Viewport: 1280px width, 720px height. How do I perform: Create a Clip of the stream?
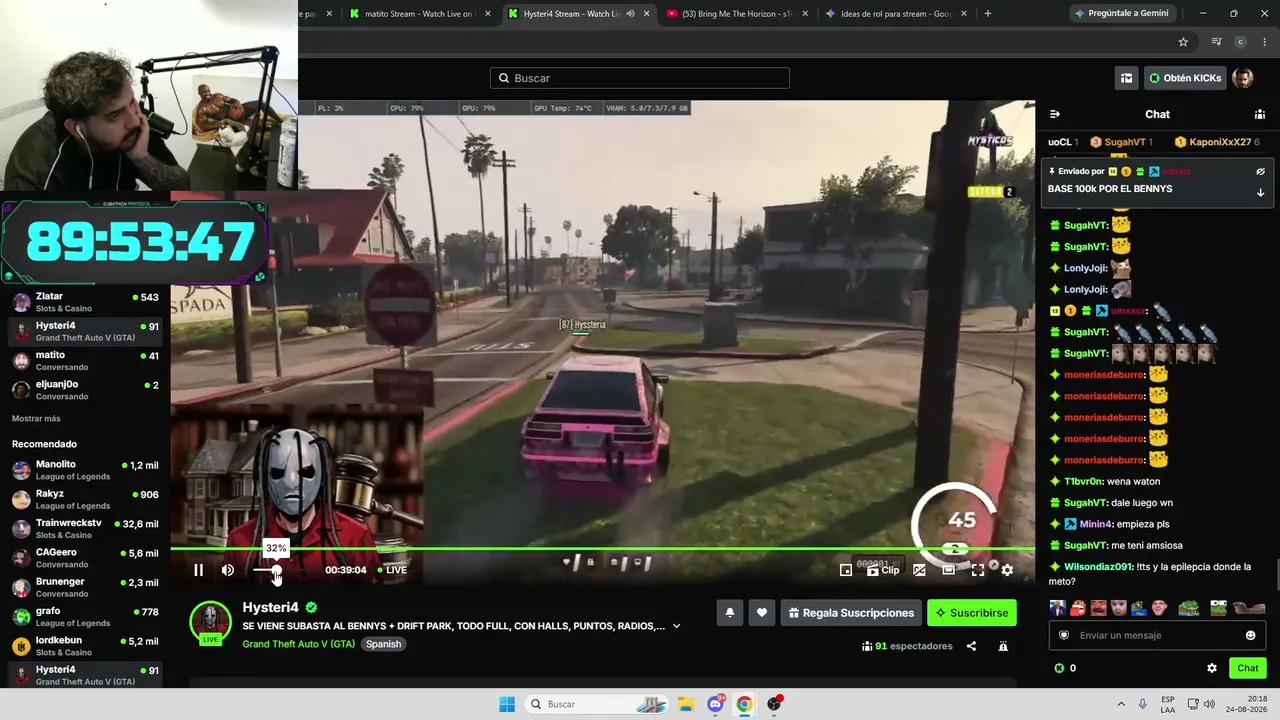click(883, 570)
